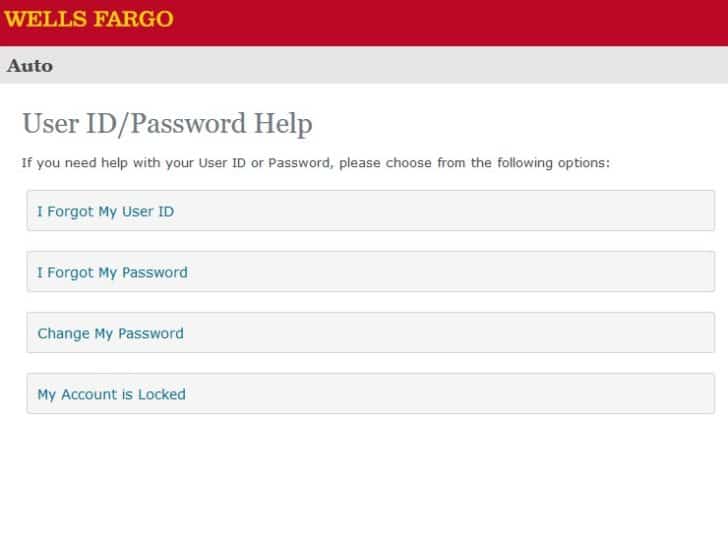This screenshot has width=728, height=540.
Task: Click the instruction text about choosing options
Action: click(316, 163)
